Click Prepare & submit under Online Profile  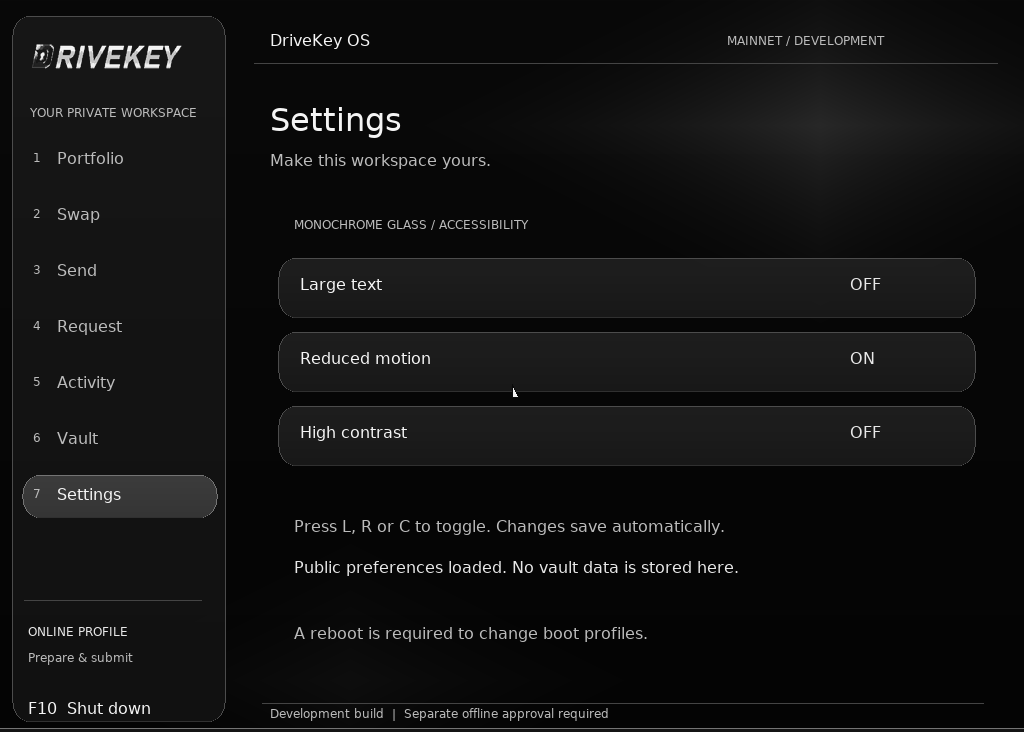[x=80, y=658]
